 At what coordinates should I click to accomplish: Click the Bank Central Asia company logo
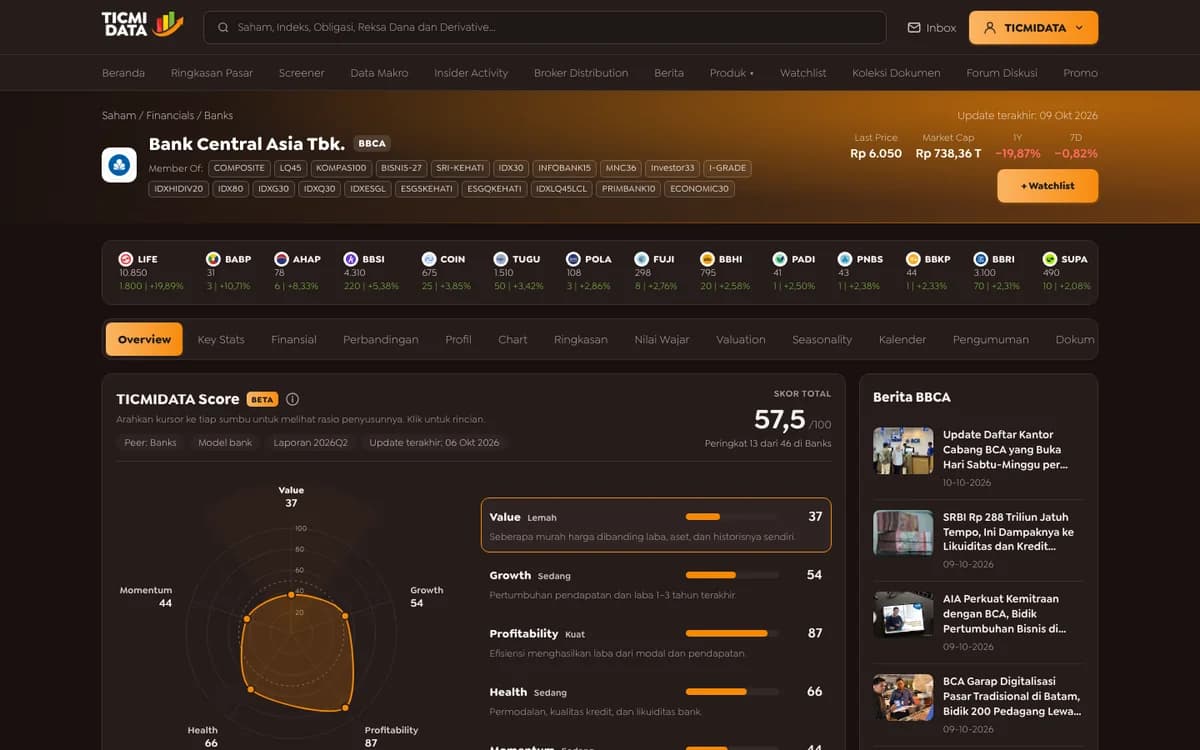[x=119, y=165]
